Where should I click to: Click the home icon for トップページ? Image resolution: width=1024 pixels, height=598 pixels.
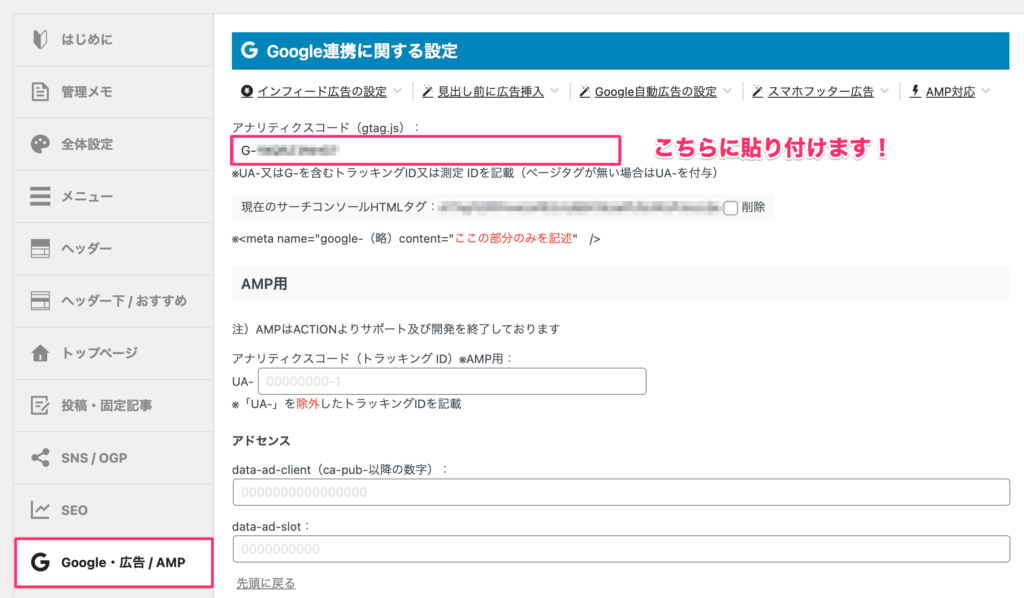tap(40, 353)
